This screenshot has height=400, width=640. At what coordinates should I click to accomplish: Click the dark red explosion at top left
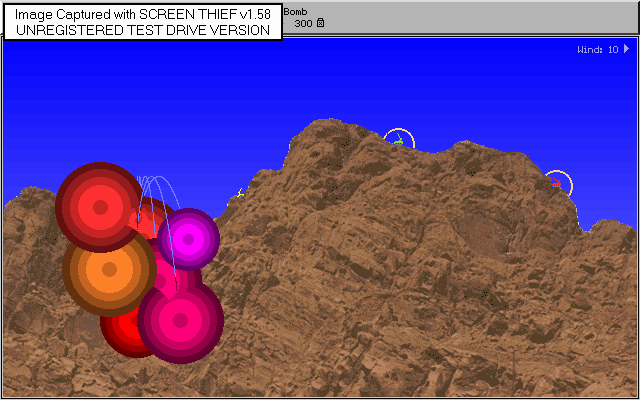pos(98,205)
